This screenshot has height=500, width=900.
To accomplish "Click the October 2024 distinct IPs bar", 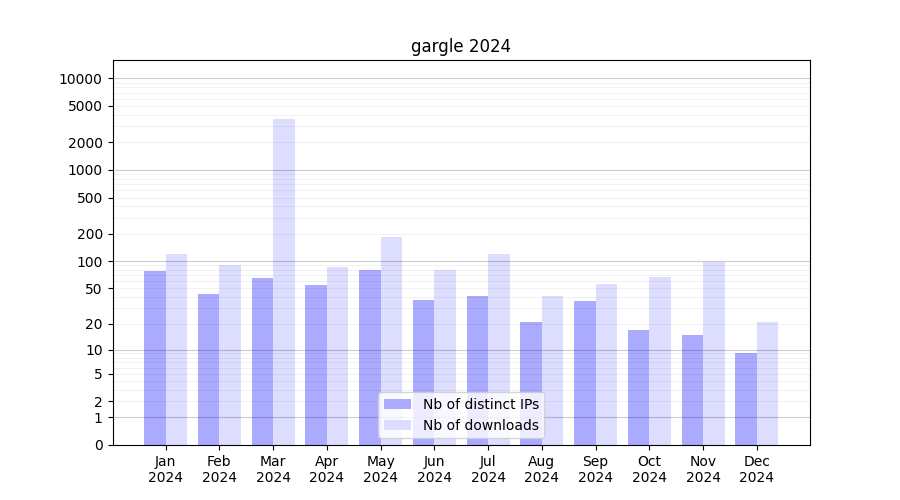I will point(638,387).
